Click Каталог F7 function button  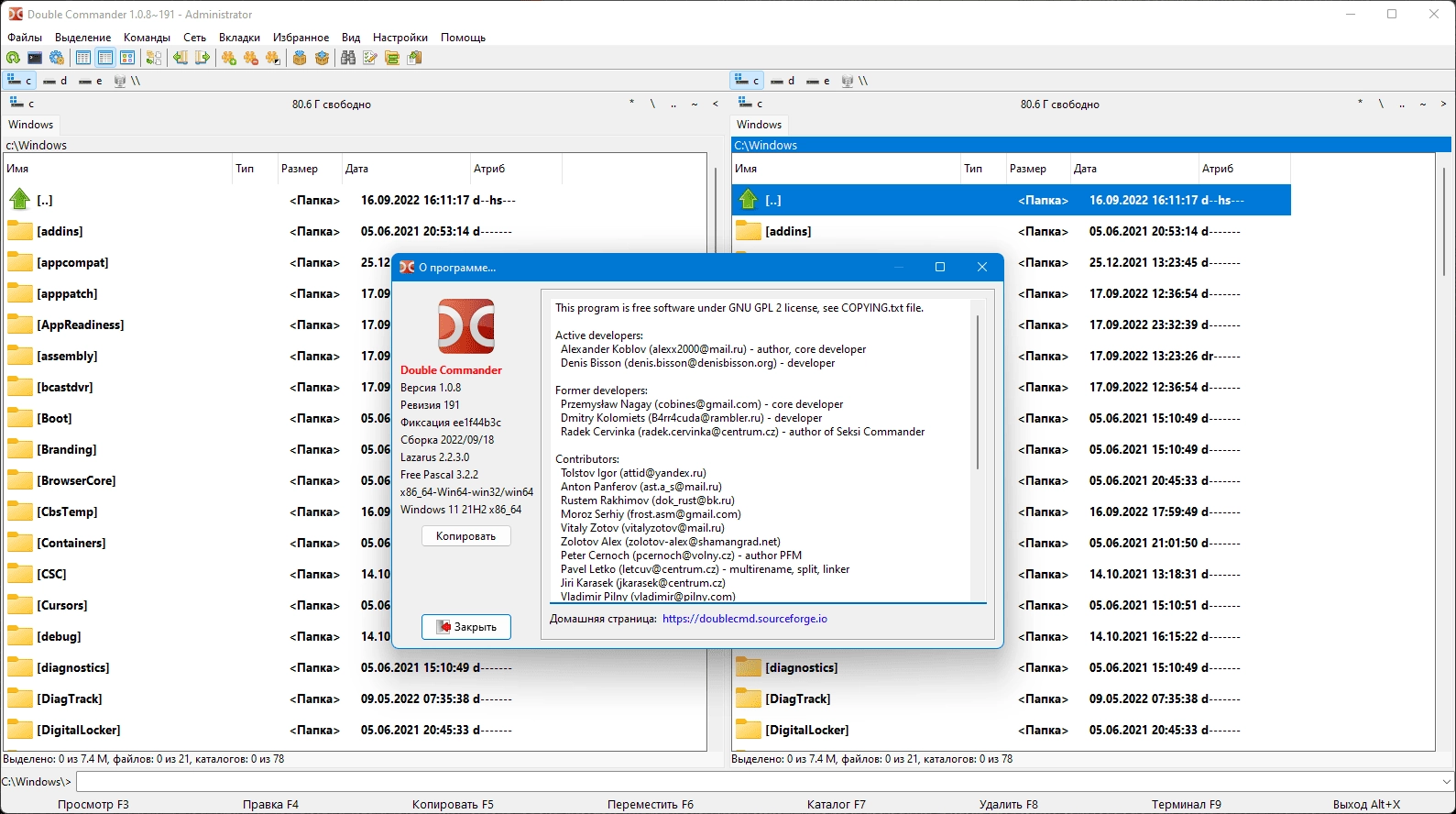click(x=836, y=804)
